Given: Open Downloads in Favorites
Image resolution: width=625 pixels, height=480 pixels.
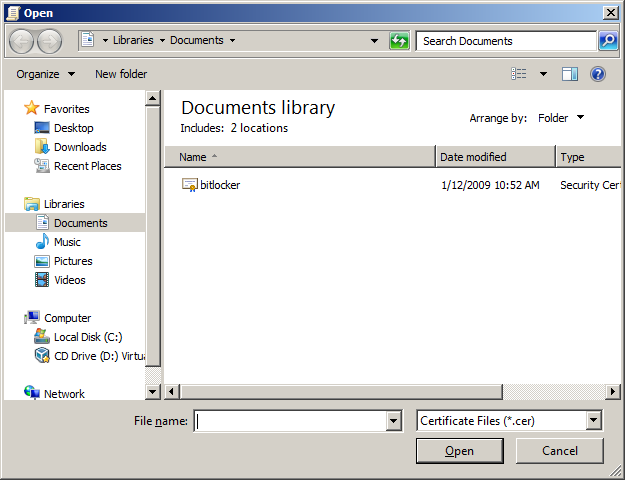Looking at the screenshot, I should tap(80, 147).
